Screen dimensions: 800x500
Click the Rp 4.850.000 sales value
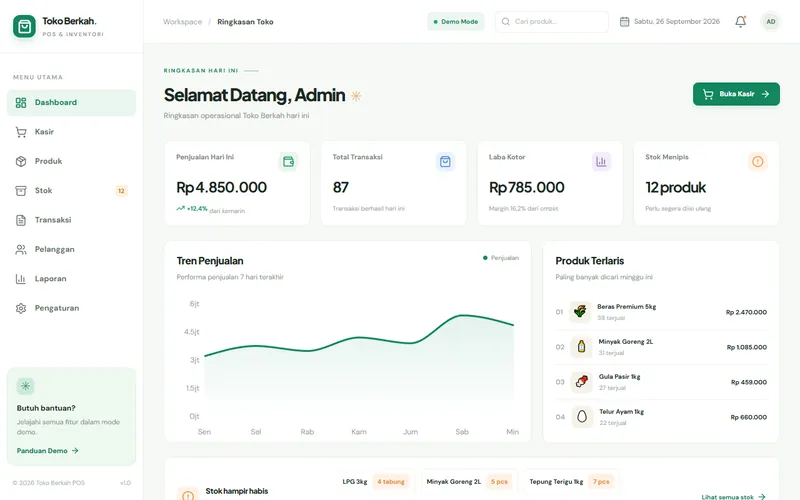(221, 187)
